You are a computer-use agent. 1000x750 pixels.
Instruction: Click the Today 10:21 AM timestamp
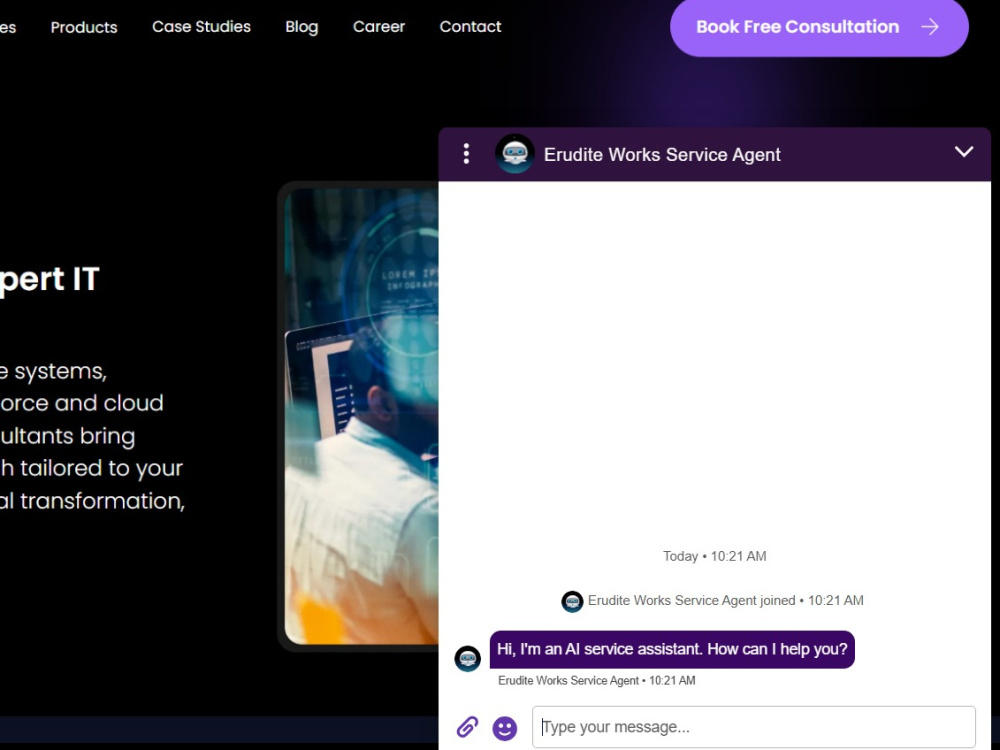pos(714,556)
